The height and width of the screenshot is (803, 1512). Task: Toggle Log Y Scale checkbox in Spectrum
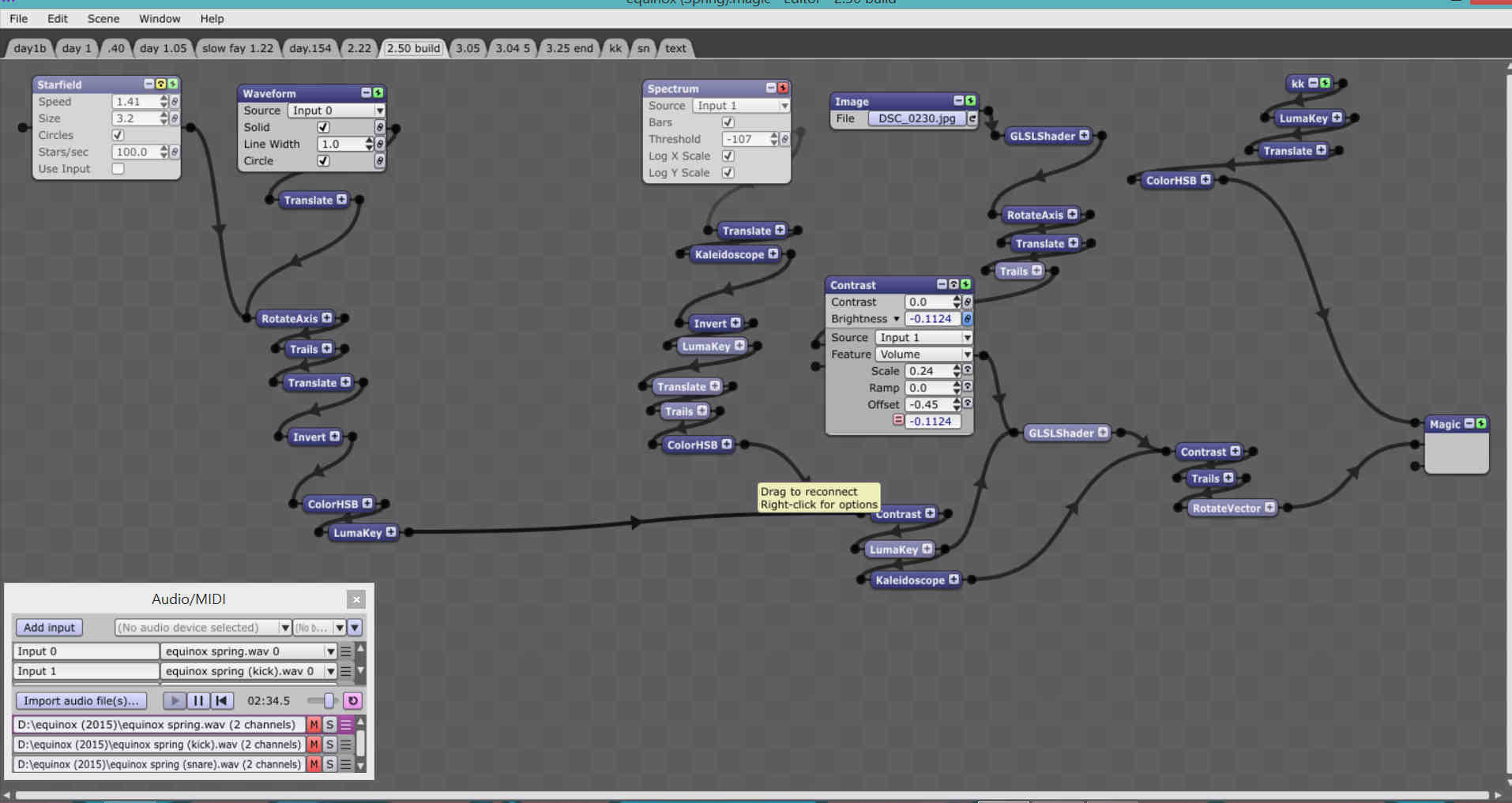[x=728, y=172]
